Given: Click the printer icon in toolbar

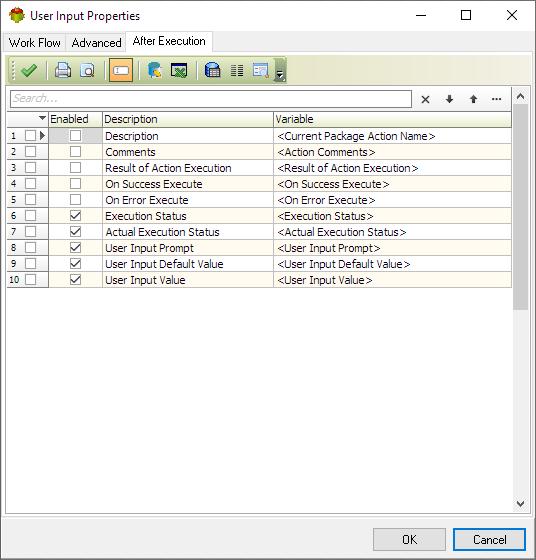Looking at the screenshot, I should (x=63, y=70).
